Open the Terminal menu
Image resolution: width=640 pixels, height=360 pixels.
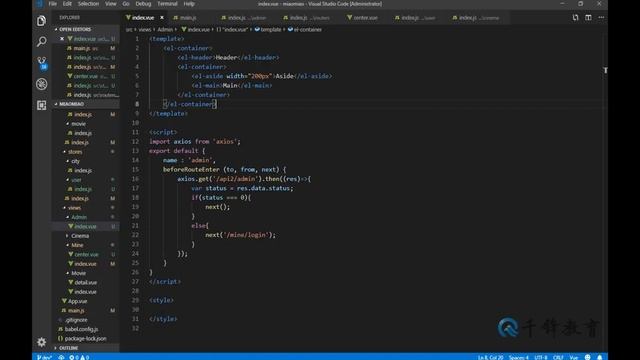click(167, 4)
